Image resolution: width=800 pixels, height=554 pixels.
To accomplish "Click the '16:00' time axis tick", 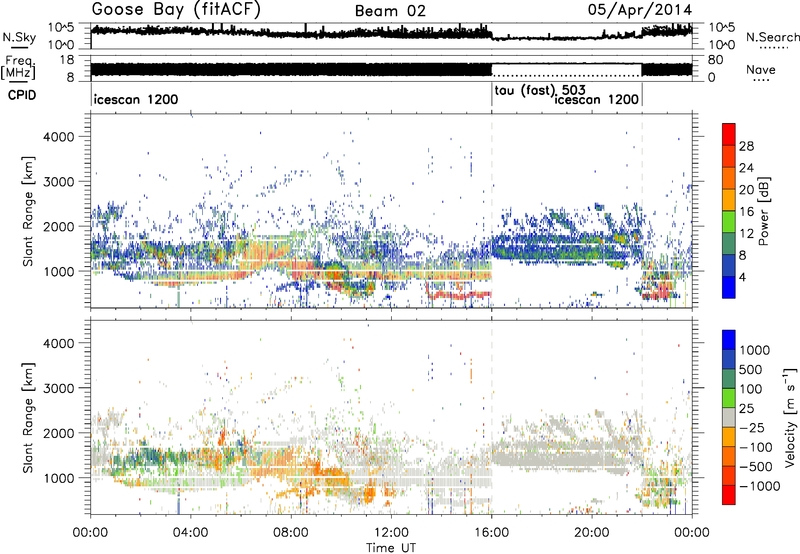I will 491,533.
